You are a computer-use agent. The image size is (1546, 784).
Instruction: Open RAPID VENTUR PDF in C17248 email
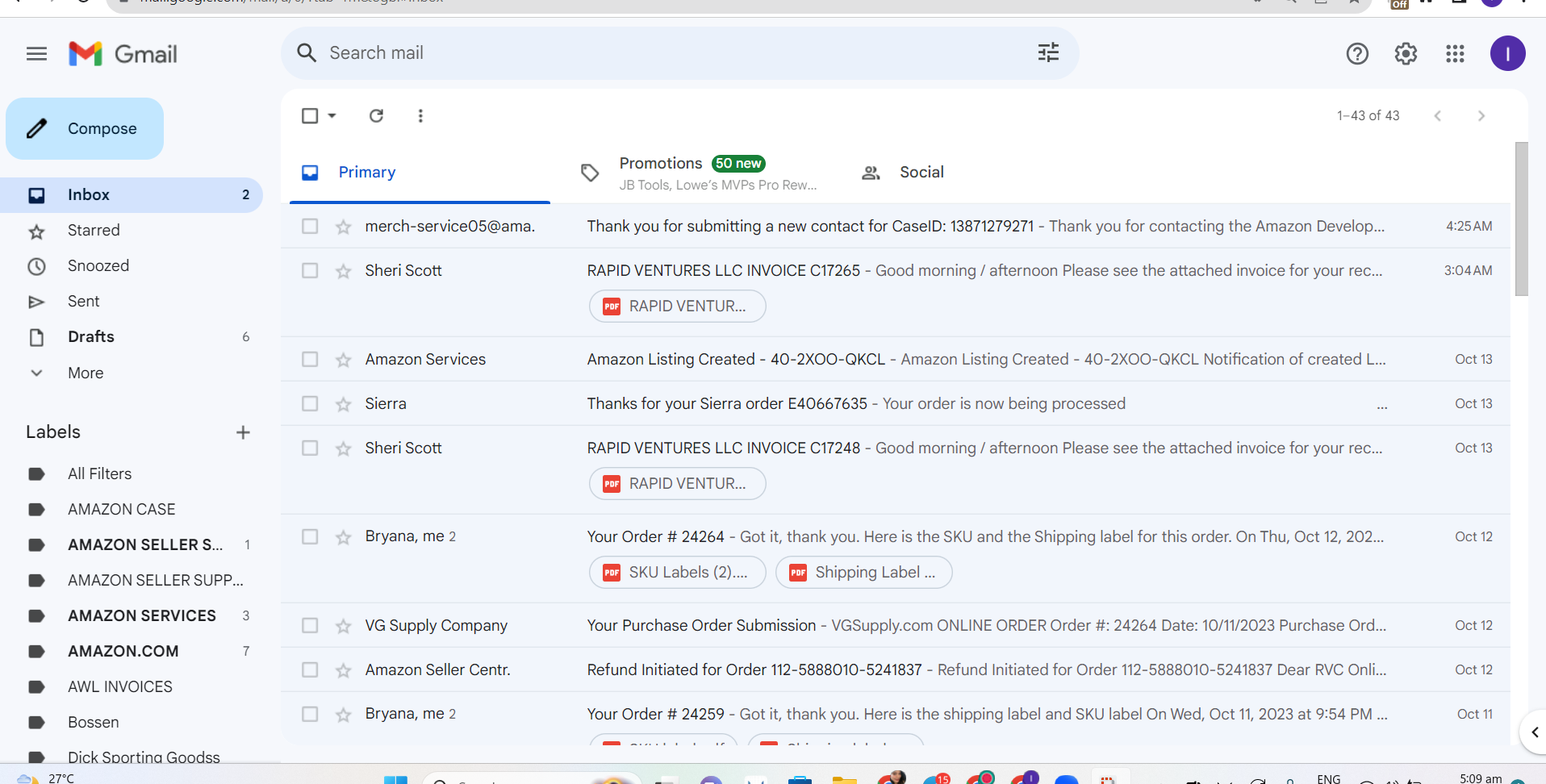[x=678, y=484]
